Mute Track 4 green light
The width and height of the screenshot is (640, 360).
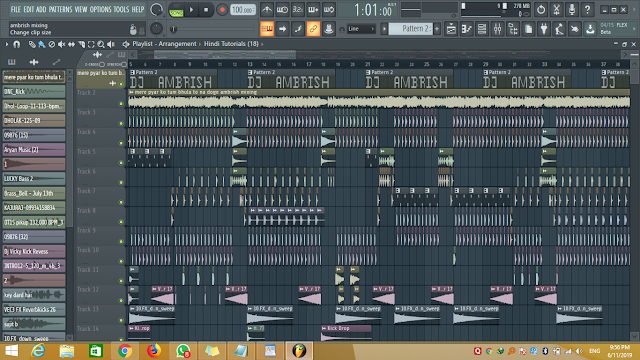tap(121, 143)
